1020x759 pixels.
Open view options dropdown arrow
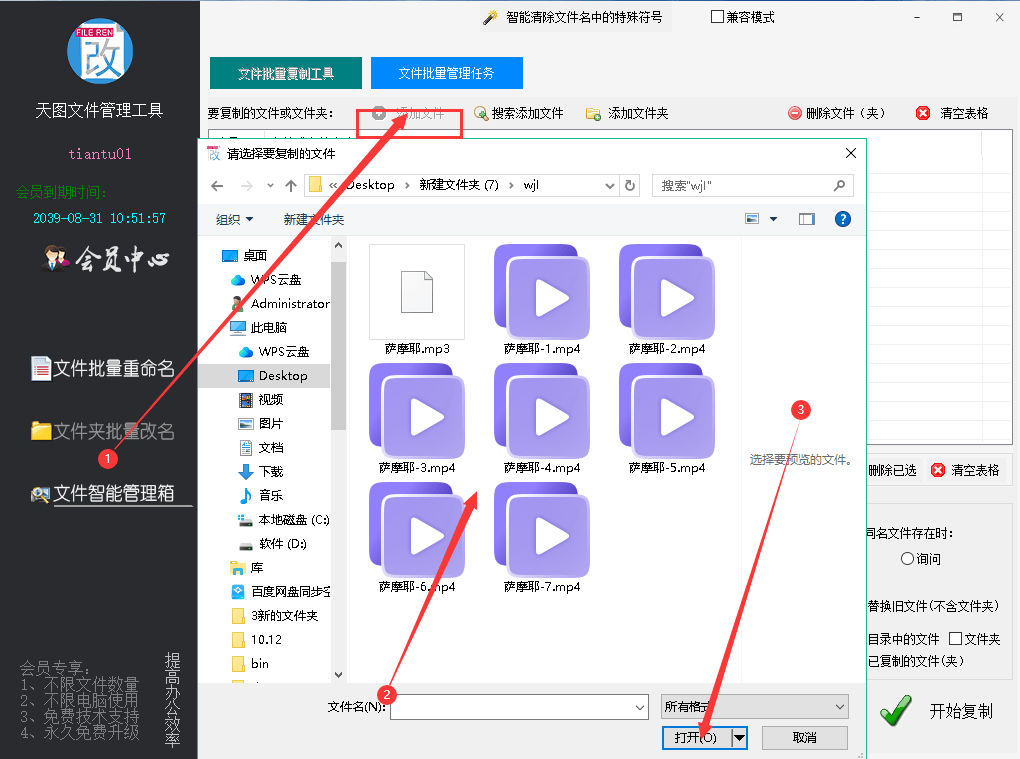click(x=773, y=219)
